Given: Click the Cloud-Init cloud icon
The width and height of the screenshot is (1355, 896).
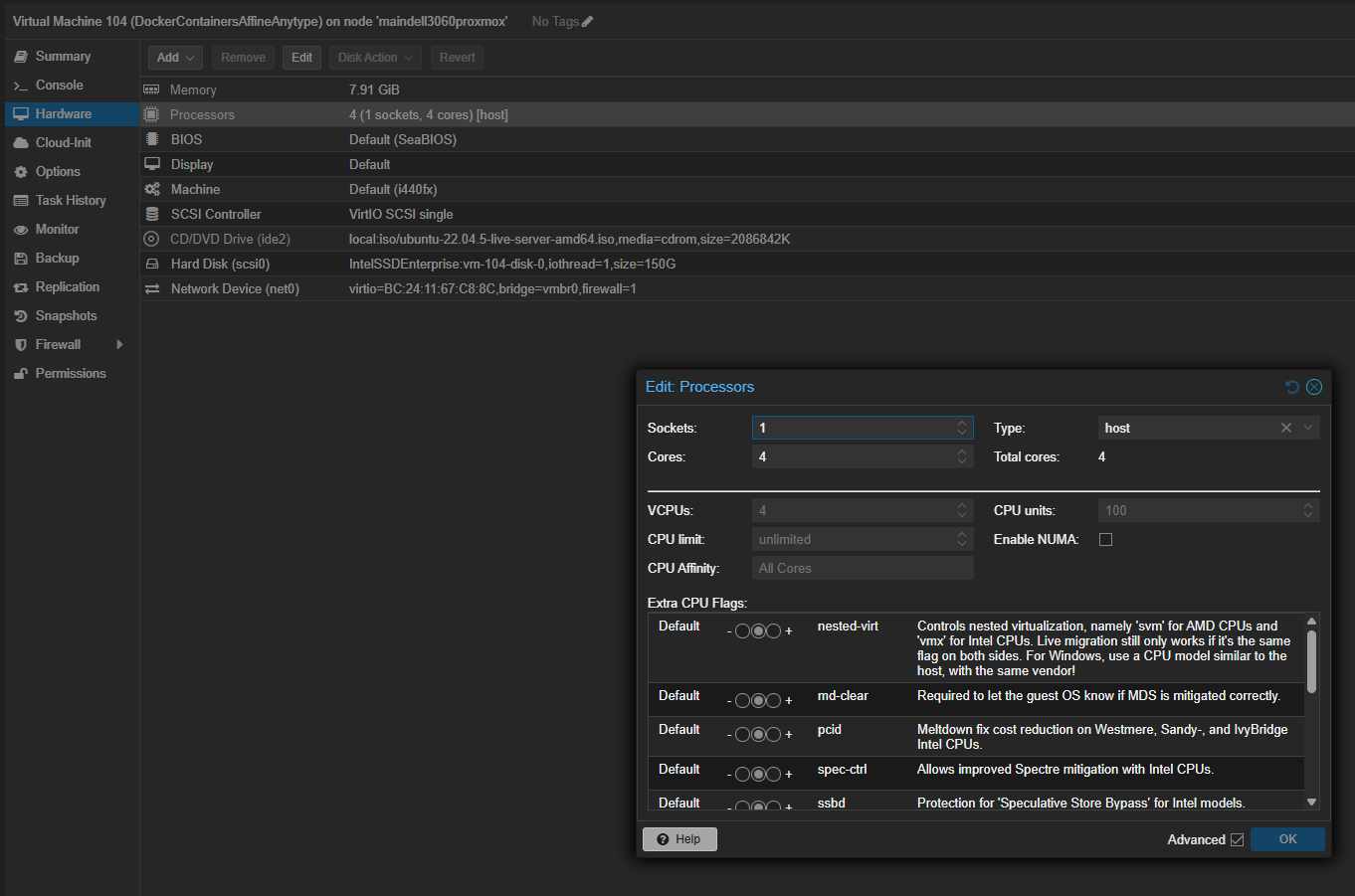Looking at the screenshot, I should [20, 143].
